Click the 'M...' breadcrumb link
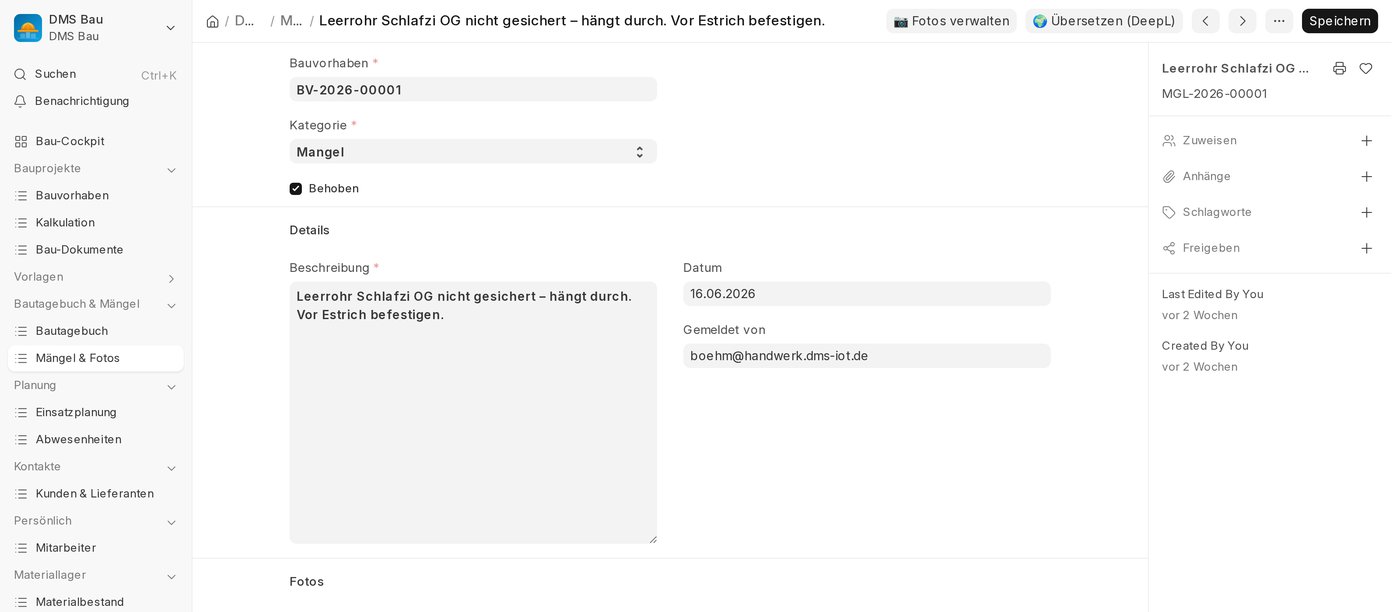 291,21
